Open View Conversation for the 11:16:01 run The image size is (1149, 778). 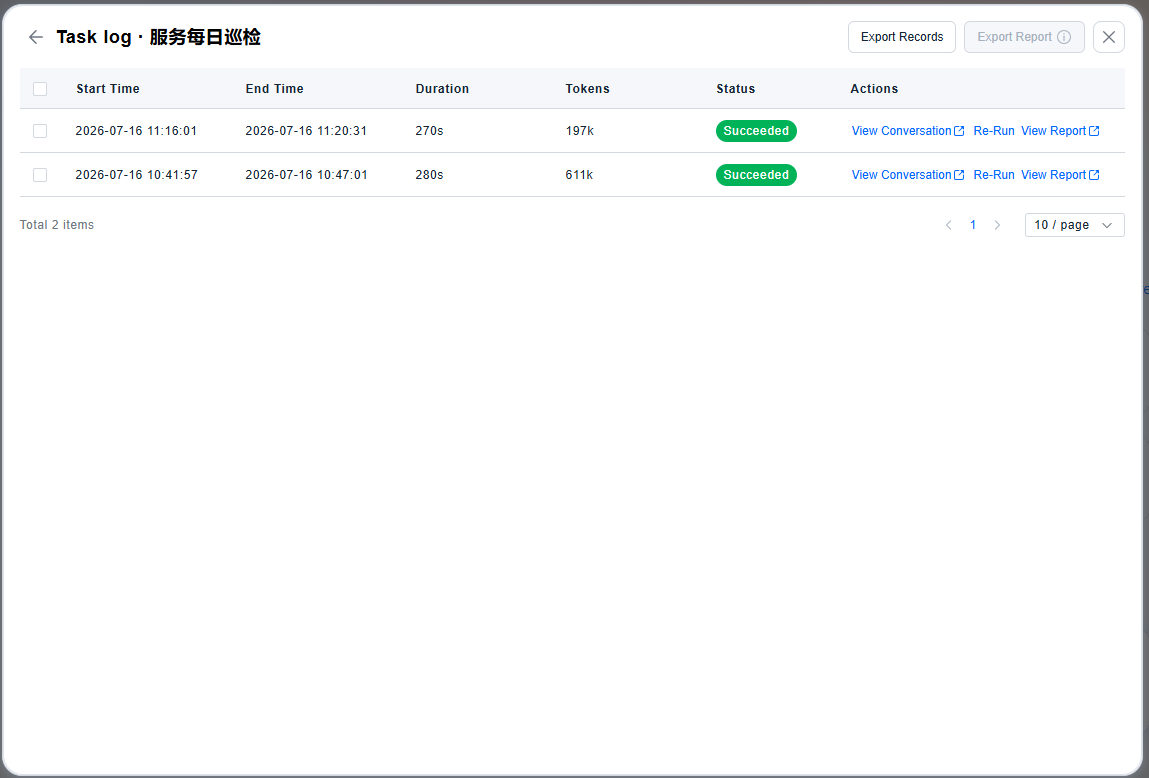pyautogui.click(x=907, y=131)
